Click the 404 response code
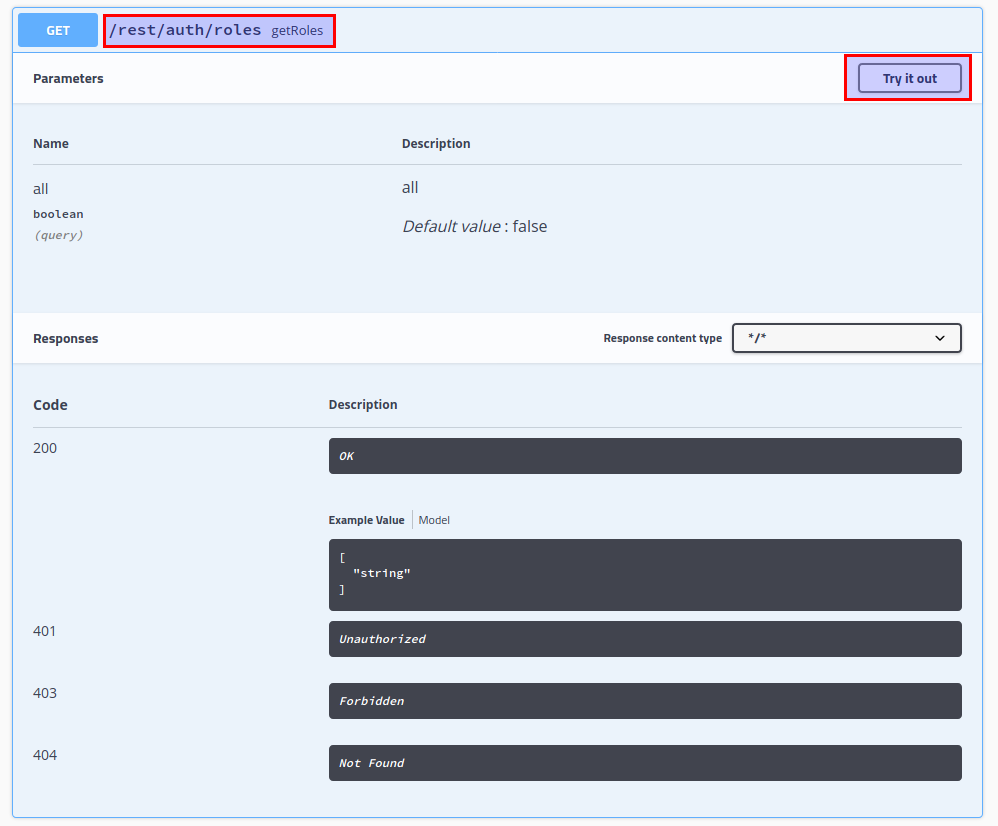 (x=45, y=755)
